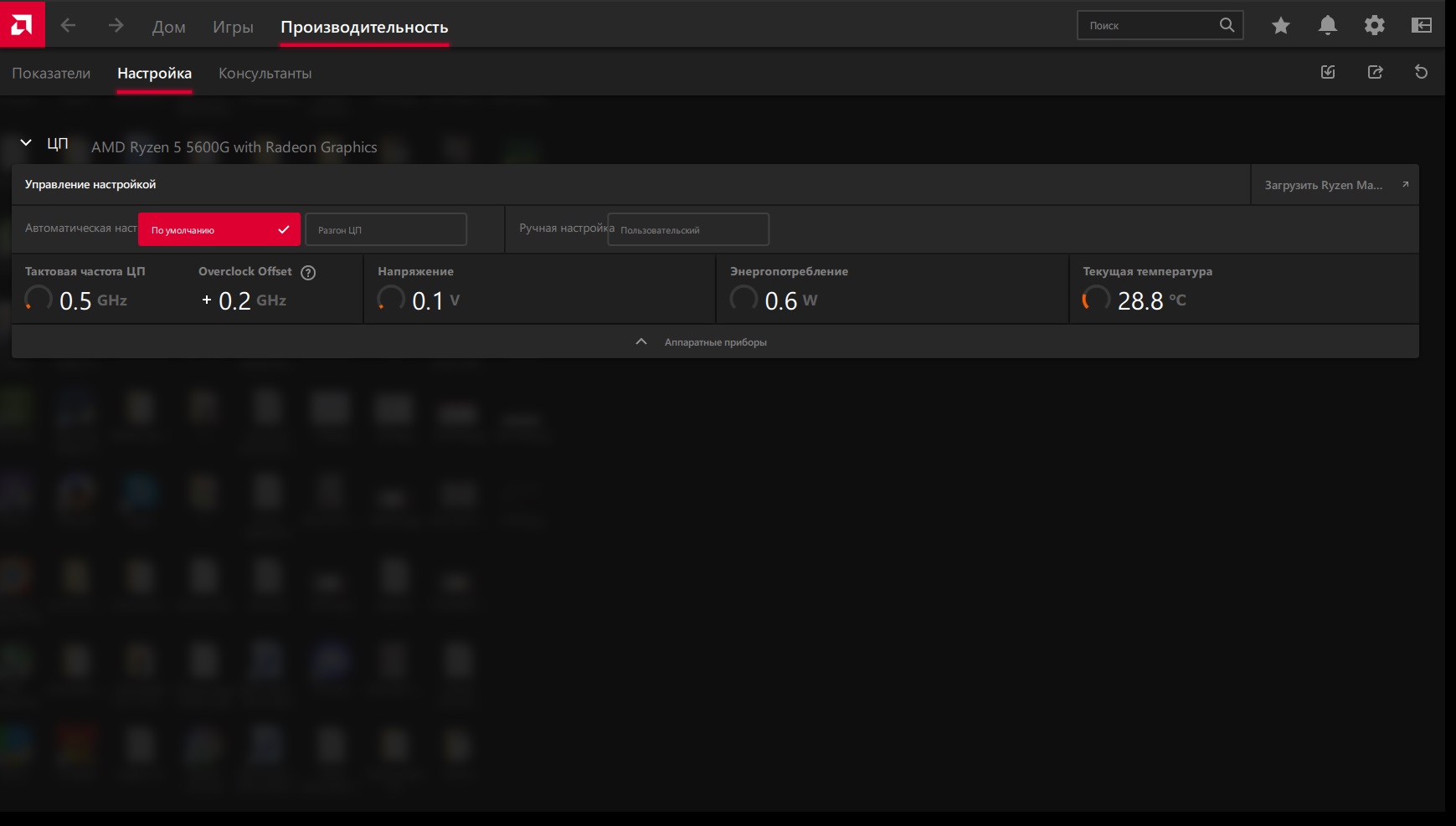The width and height of the screenshot is (1456, 826).
Task: Go forward with the right arrow
Action: [x=116, y=26]
